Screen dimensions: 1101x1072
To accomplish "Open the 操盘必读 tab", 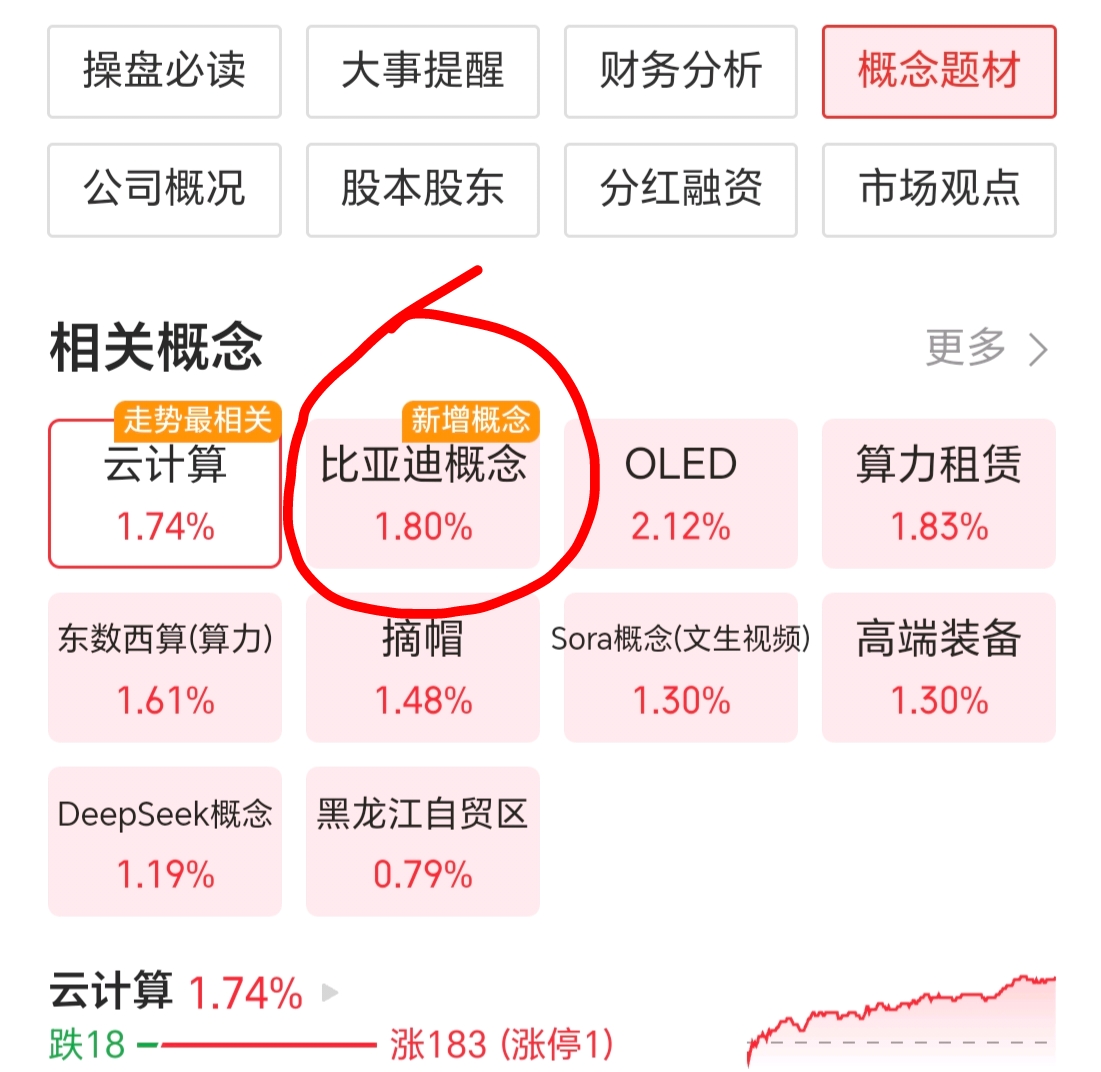I will click(164, 72).
